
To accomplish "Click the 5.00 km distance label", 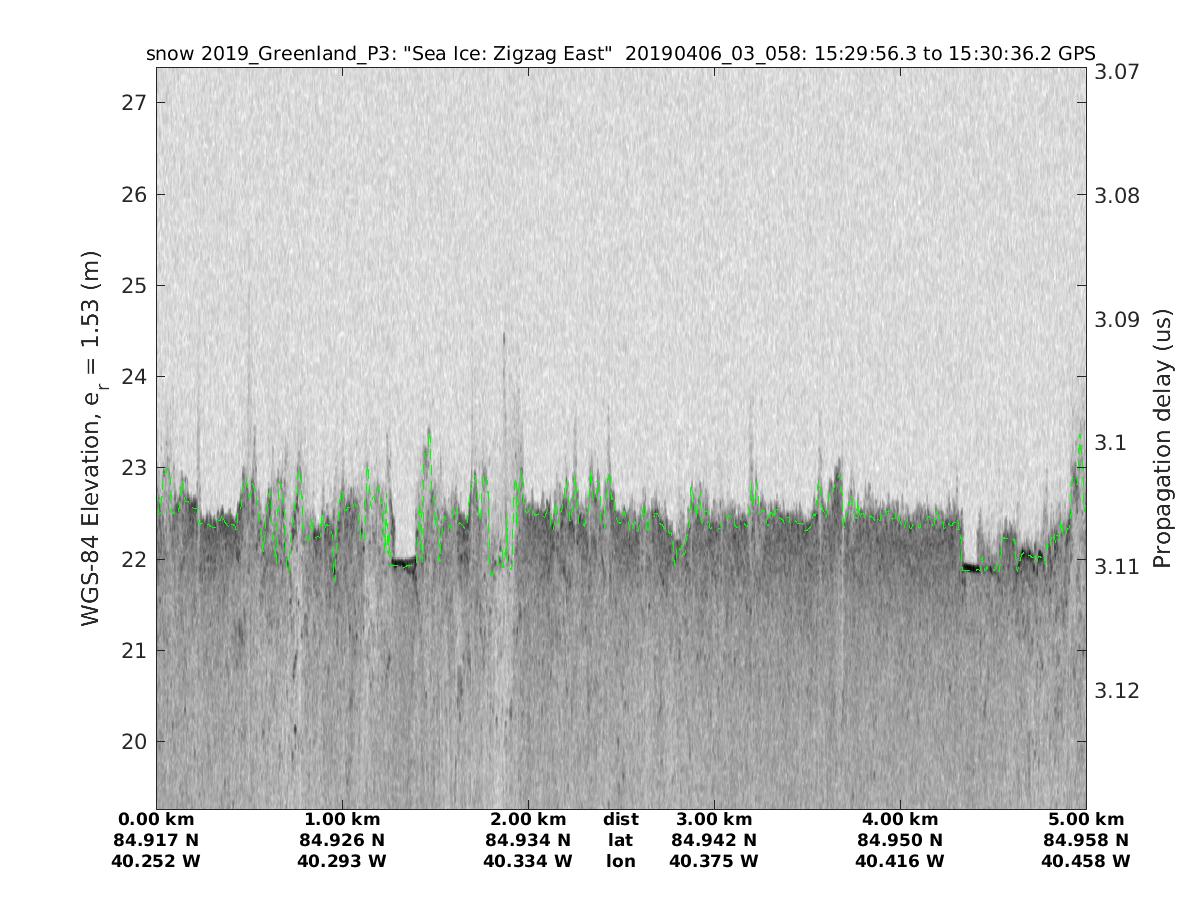I will pos(1086,819).
